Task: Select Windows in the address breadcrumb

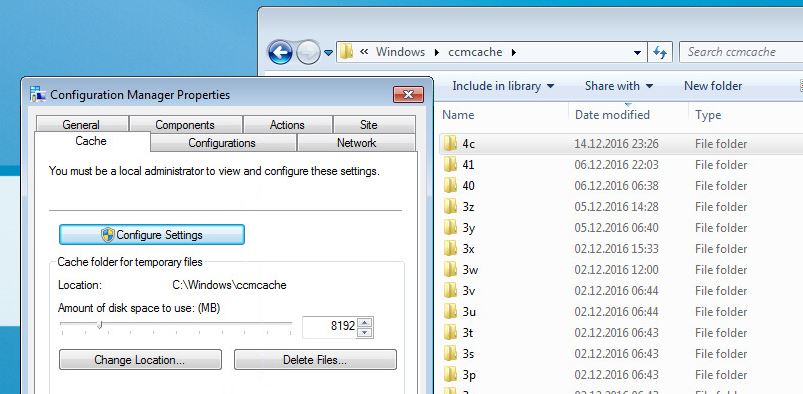Action: pyautogui.click(x=400, y=52)
